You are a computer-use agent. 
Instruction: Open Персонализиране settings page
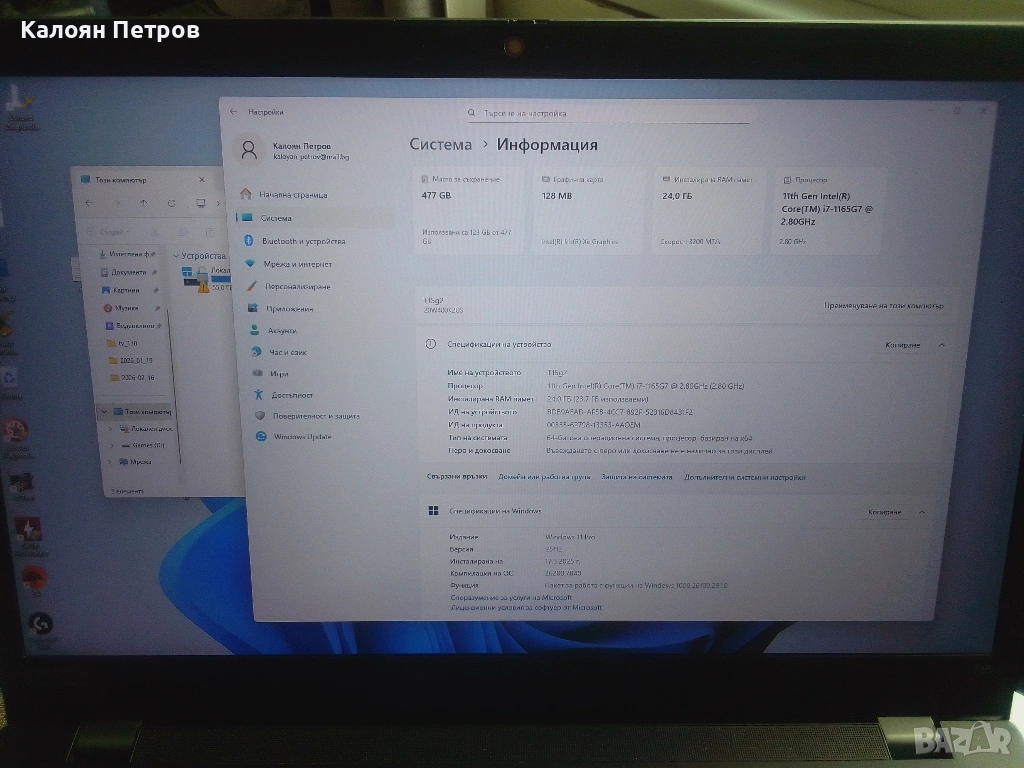297,286
